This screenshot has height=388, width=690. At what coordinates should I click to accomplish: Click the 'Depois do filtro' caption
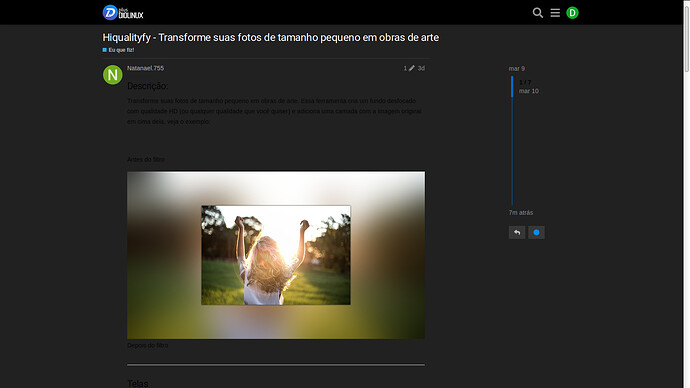point(147,345)
